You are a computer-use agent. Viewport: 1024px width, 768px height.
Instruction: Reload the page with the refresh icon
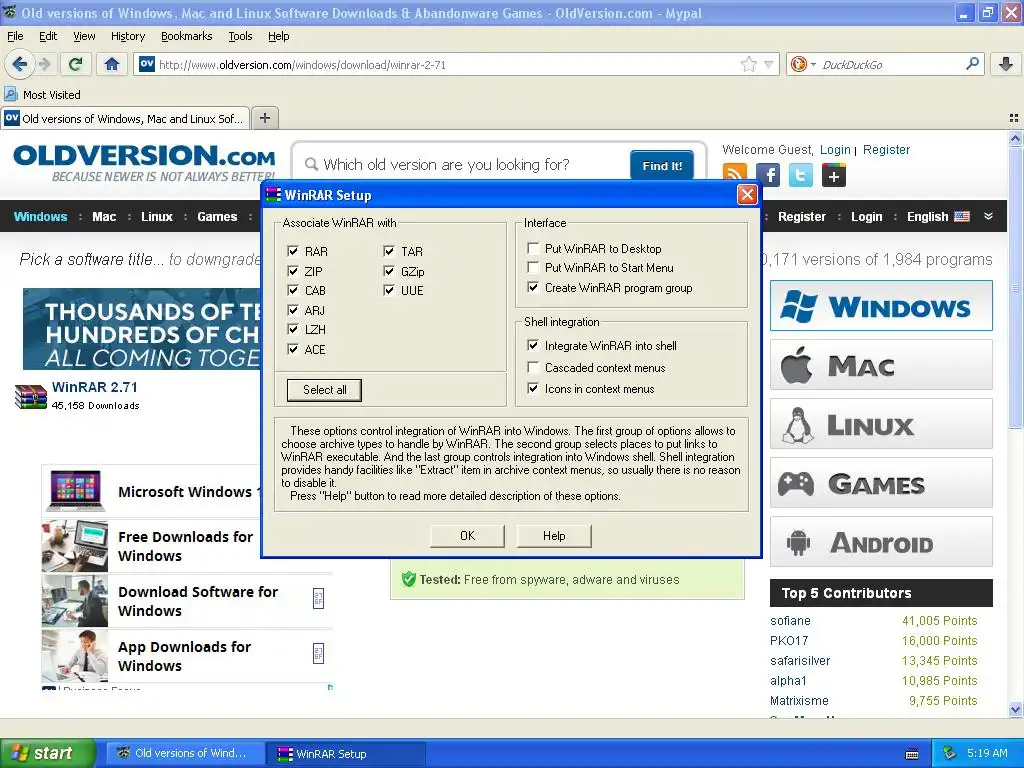point(76,64)
